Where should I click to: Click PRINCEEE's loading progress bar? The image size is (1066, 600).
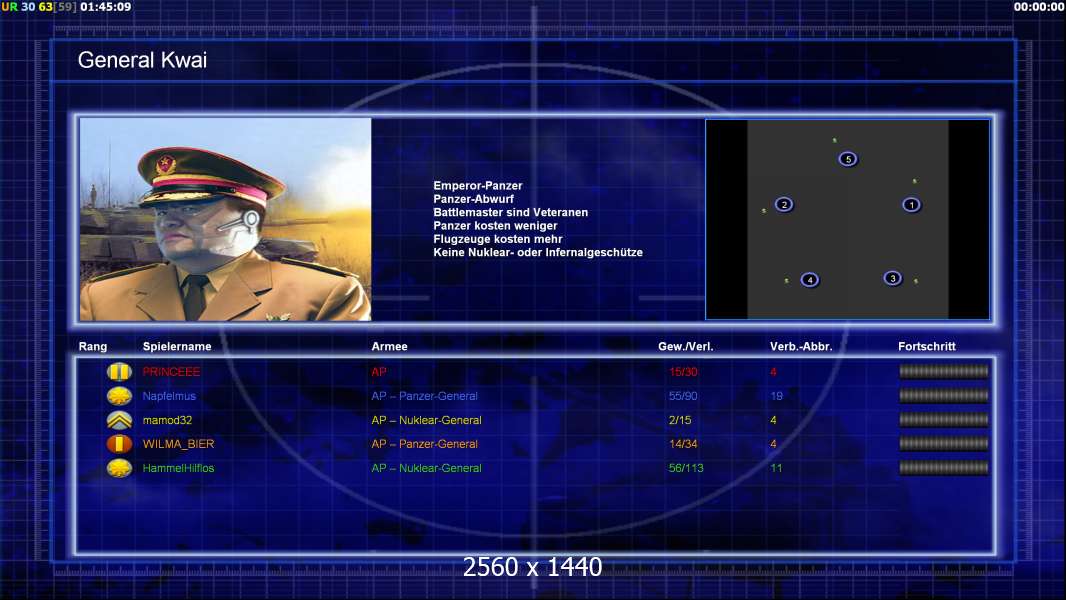944,371
